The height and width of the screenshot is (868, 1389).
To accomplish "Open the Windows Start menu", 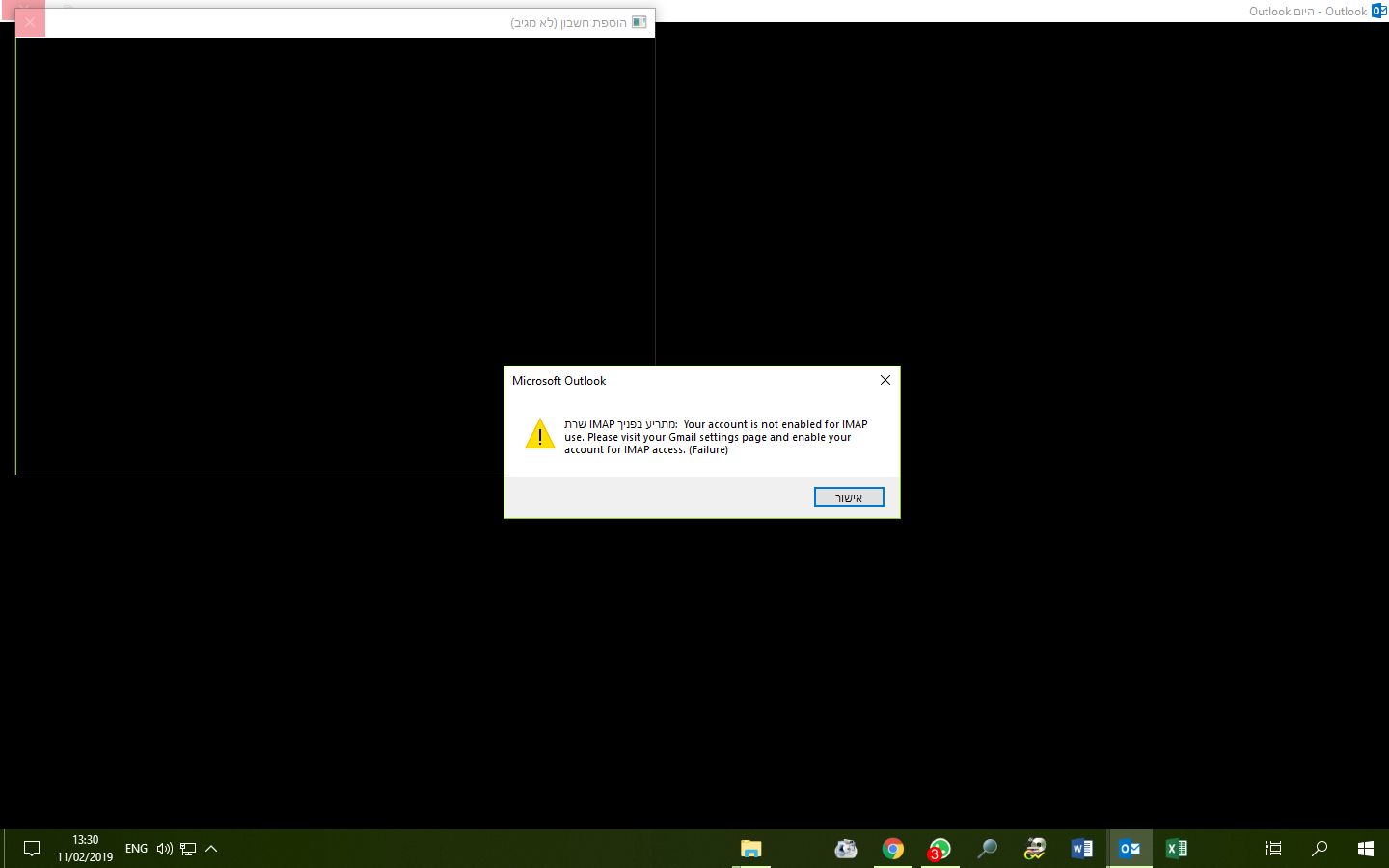I will click(x=1365, y=849).
